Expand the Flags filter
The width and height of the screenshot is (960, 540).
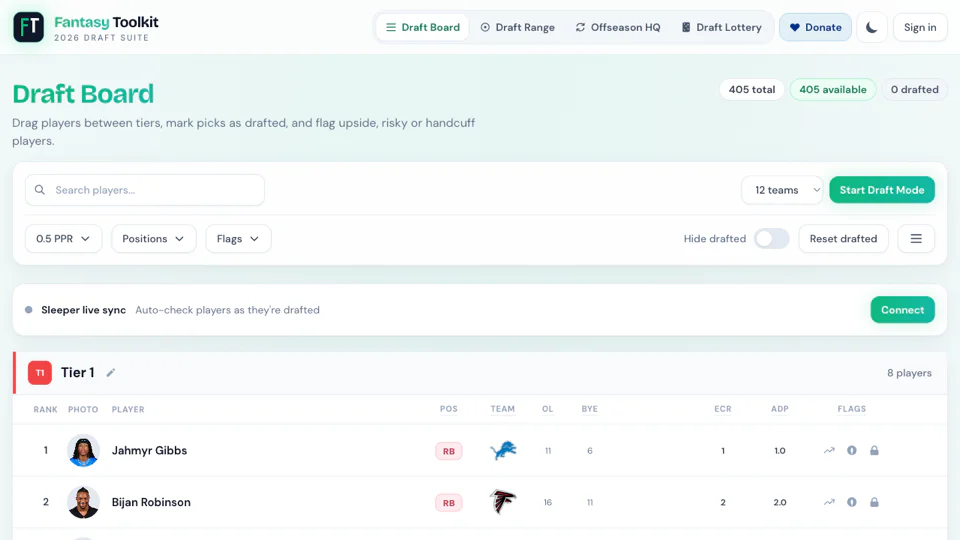point(238,239)
